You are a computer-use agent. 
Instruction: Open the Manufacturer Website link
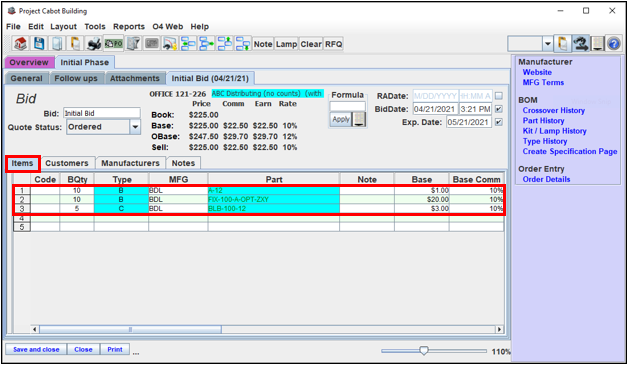click(x=537, y=72)
